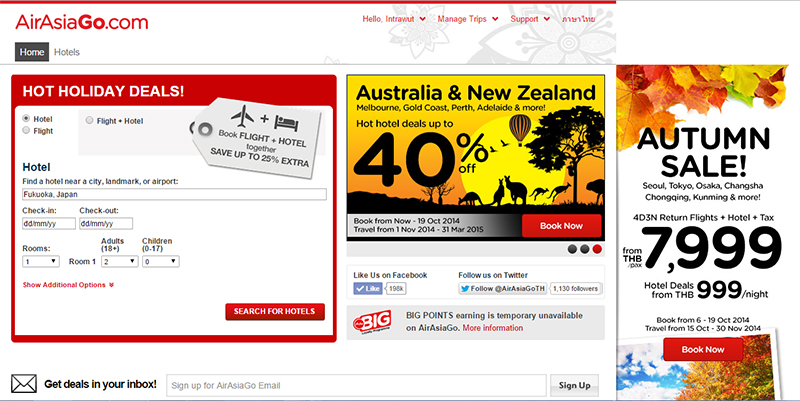Screen dimensions: 800x401
Task: Click the Search for Hotels button
Action: click(275, 311)
